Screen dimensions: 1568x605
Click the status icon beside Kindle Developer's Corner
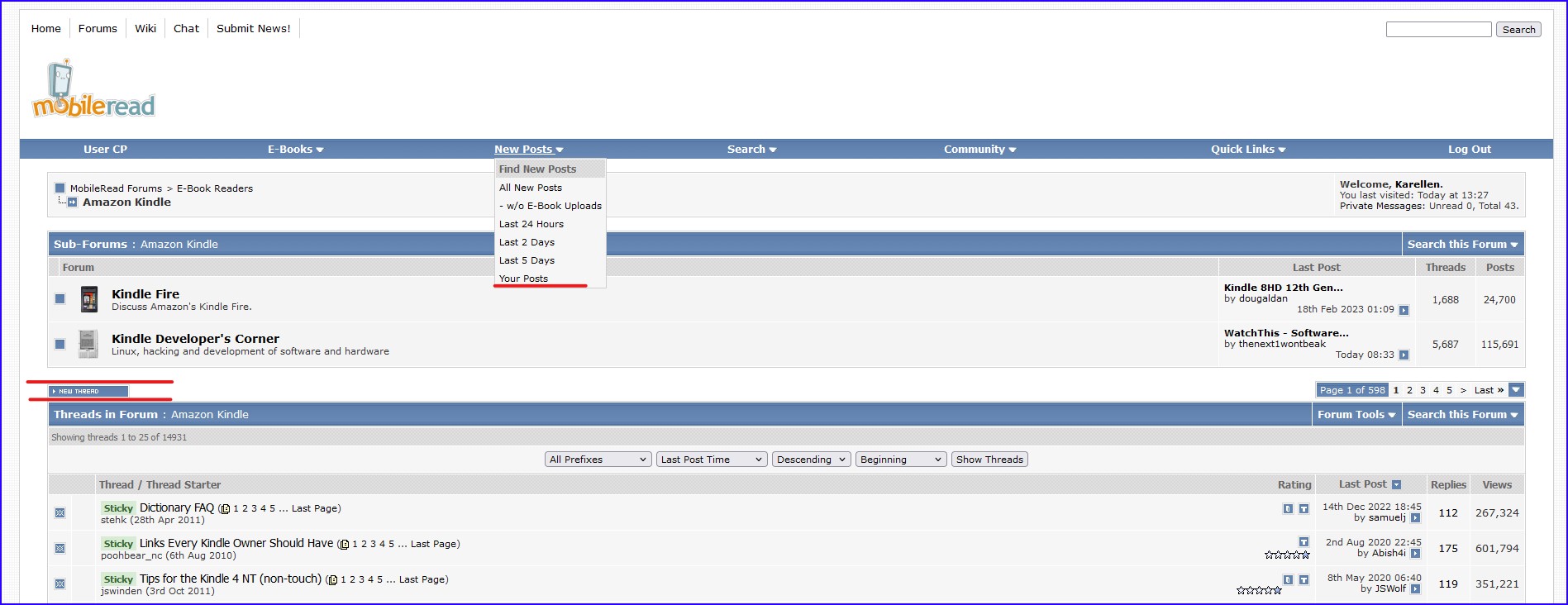pos(60,344)
